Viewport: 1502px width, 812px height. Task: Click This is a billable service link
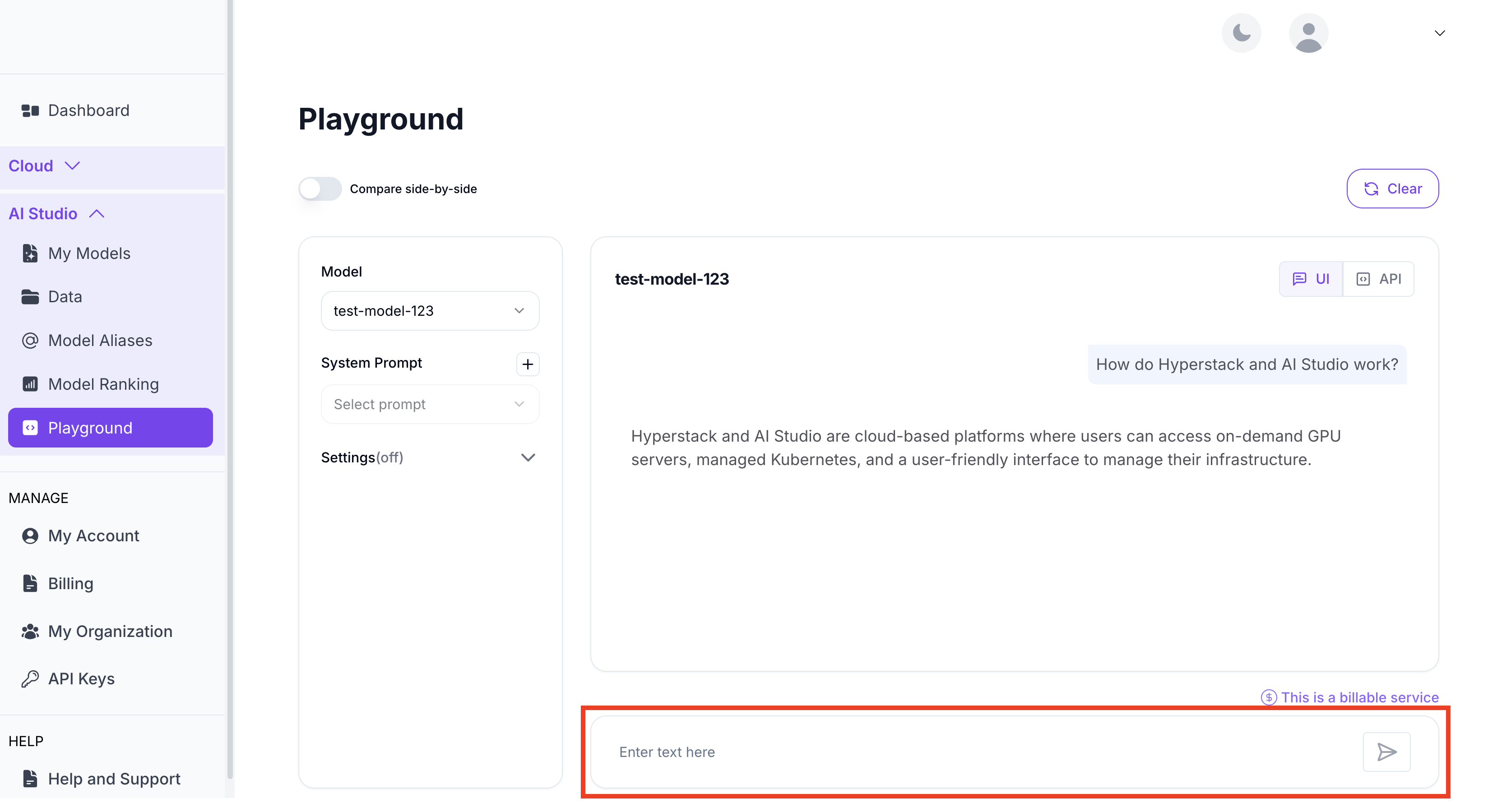[1360, 698]
